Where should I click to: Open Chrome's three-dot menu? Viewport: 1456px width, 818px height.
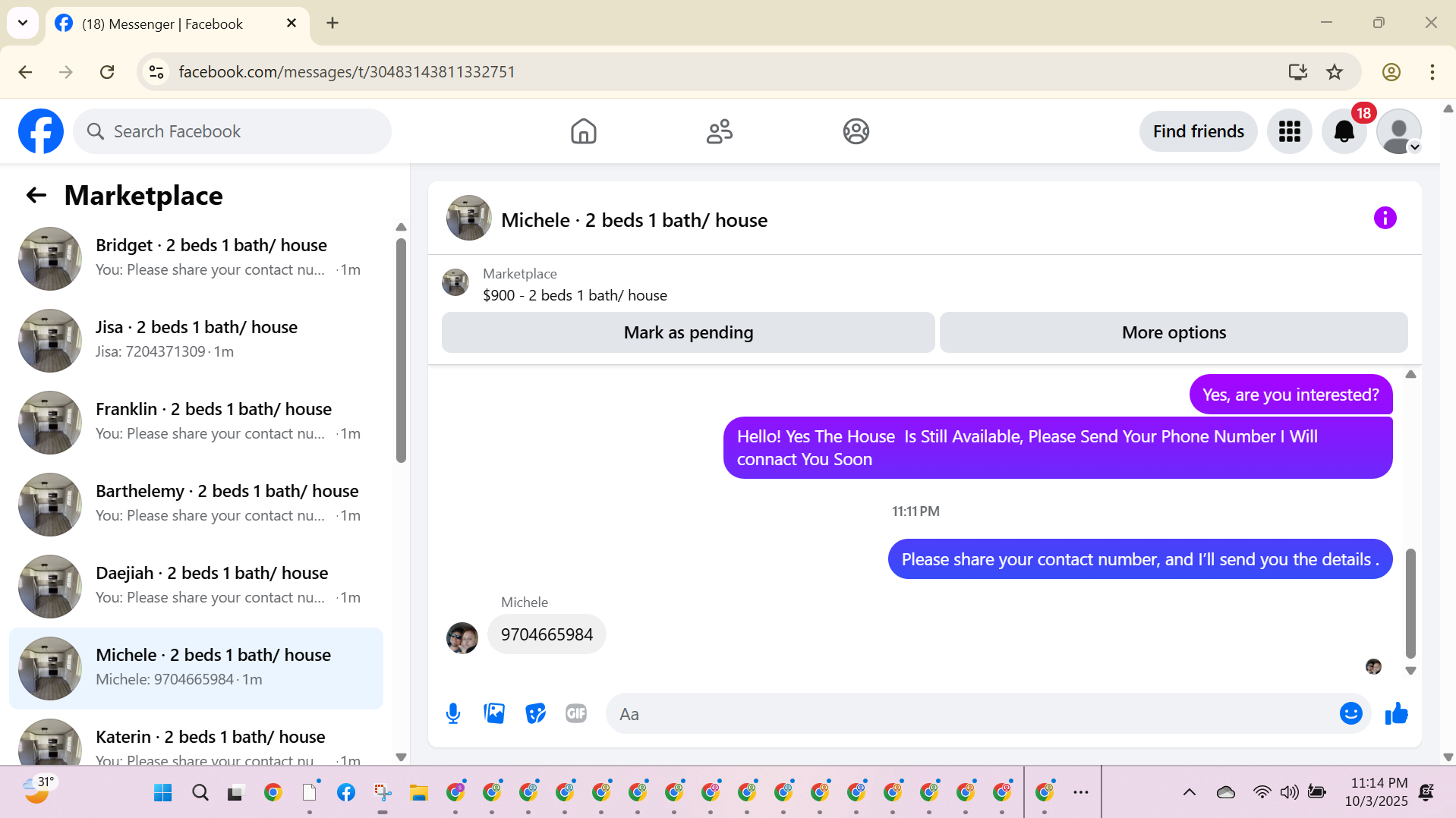pos(1432,72)
